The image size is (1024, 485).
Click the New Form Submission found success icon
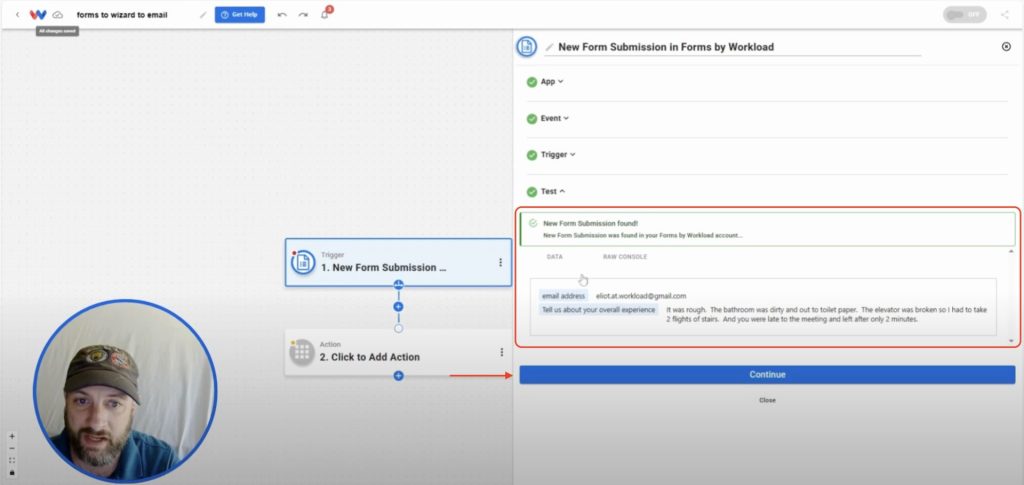[x=533, y=223]
